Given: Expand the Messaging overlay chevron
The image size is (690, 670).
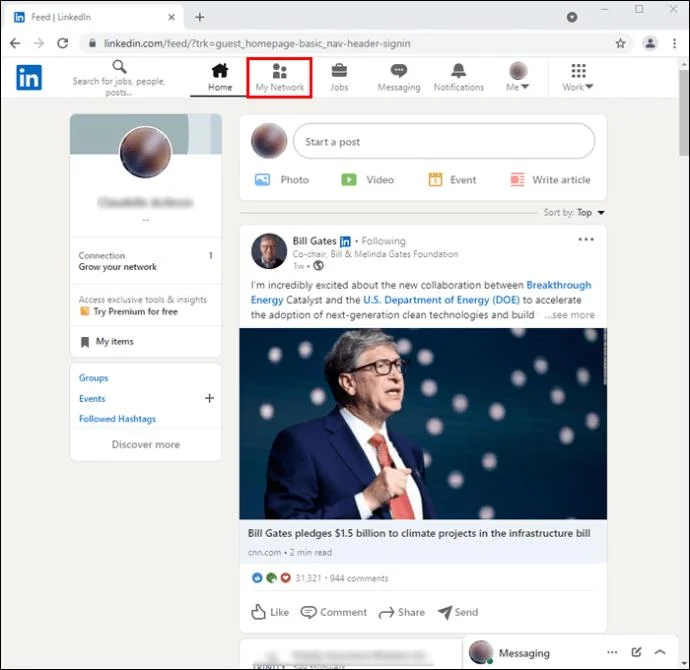Looking at the screenshot, I should [x=660, y=652].
